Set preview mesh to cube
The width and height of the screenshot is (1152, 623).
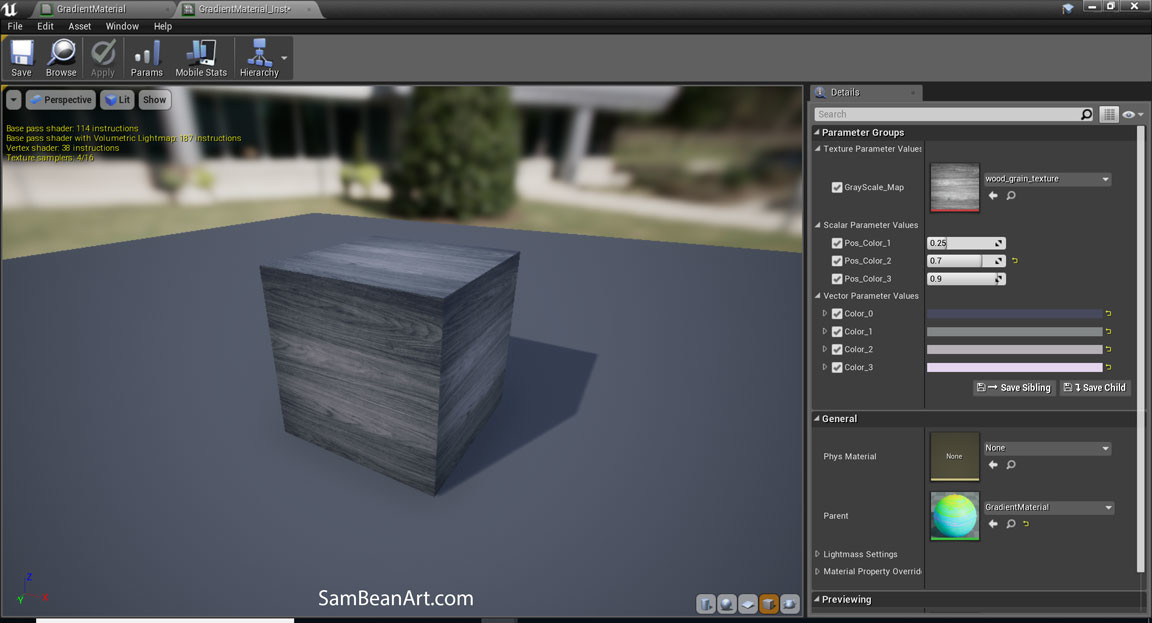tap(768, 604)
